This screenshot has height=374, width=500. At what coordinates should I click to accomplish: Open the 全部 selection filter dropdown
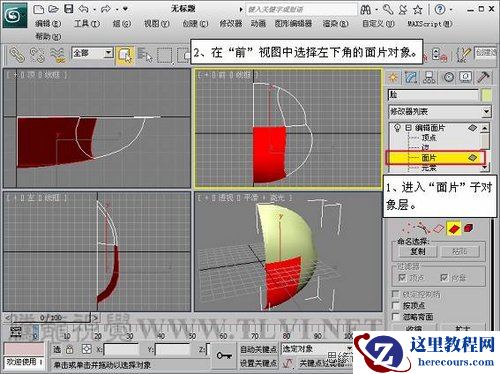[108, 53]
